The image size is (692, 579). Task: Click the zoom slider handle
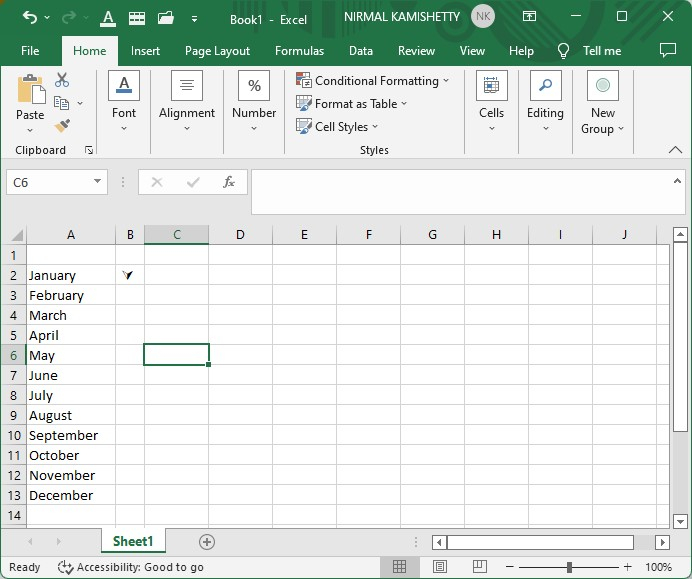pos(569,567)
